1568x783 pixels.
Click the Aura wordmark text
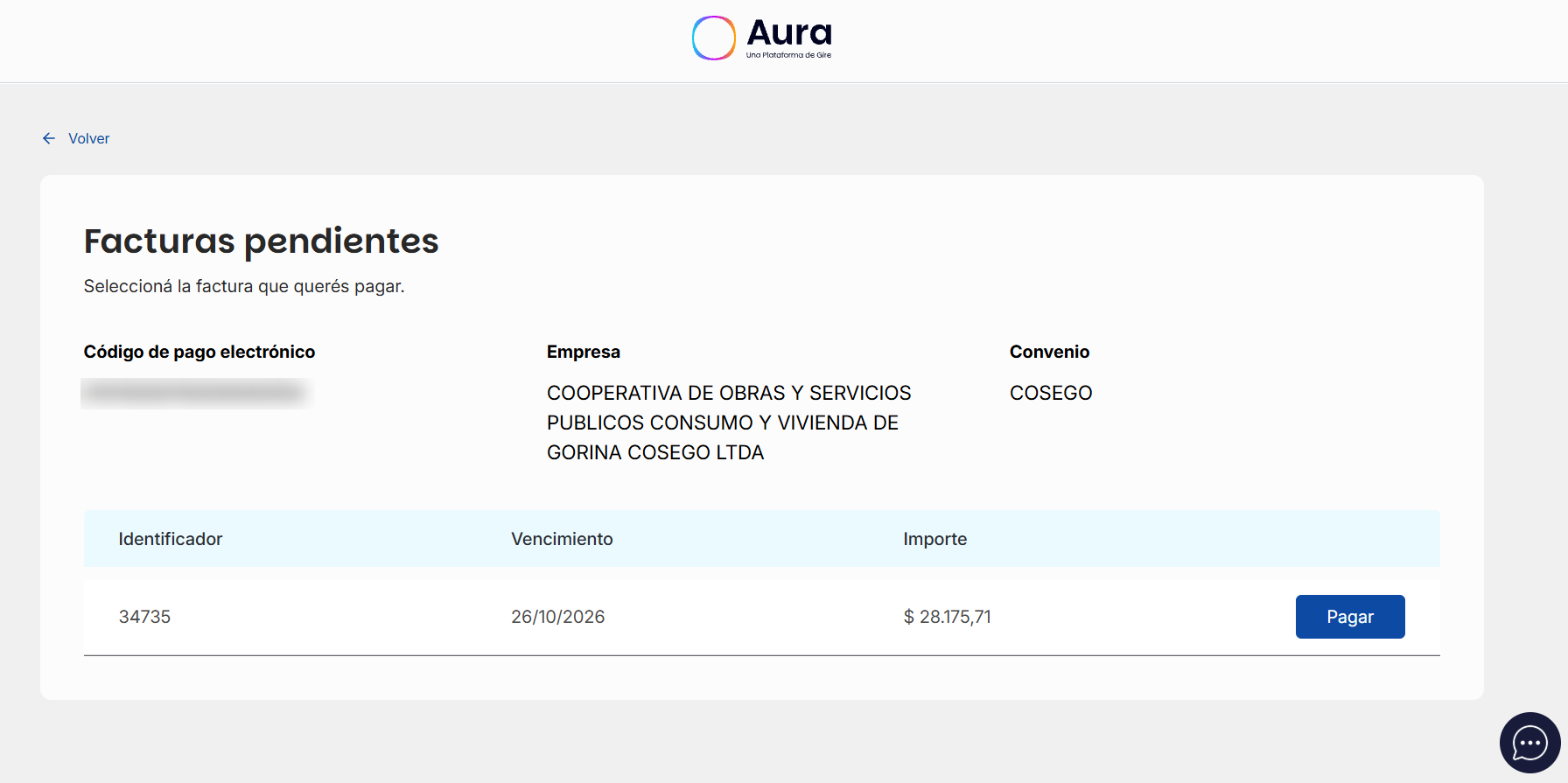[x=789, y=33]
